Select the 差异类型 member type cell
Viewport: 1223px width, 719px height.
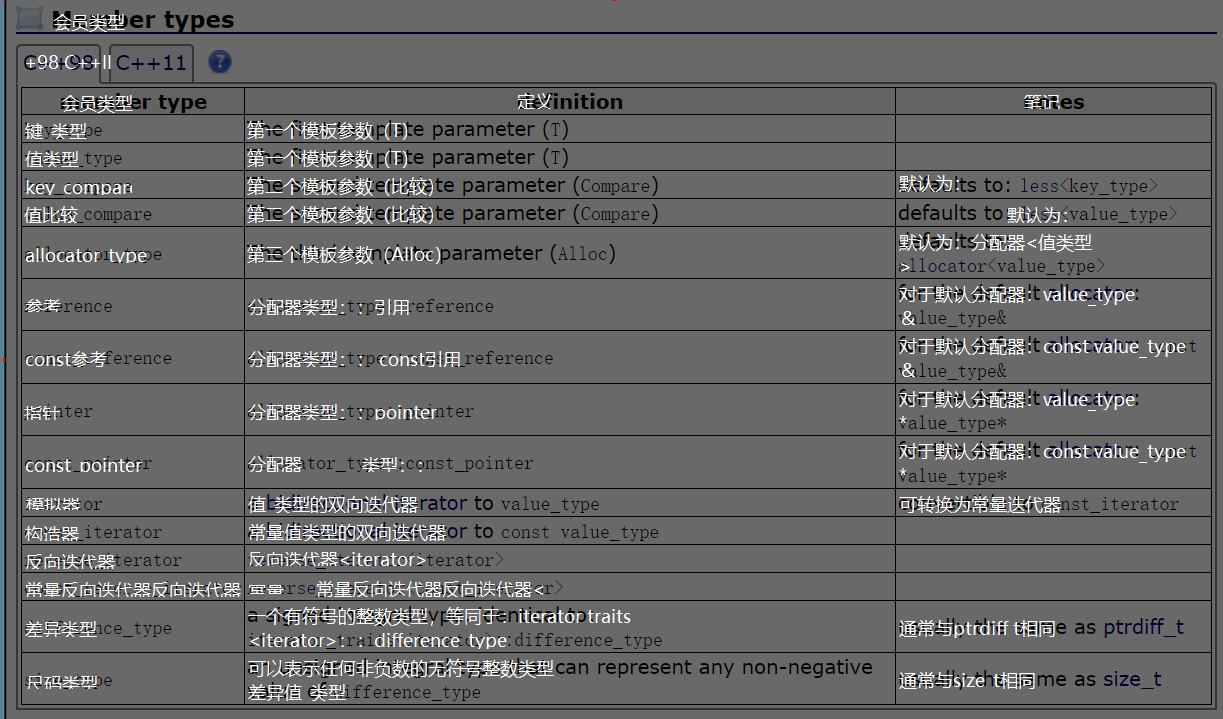point(133,628)
